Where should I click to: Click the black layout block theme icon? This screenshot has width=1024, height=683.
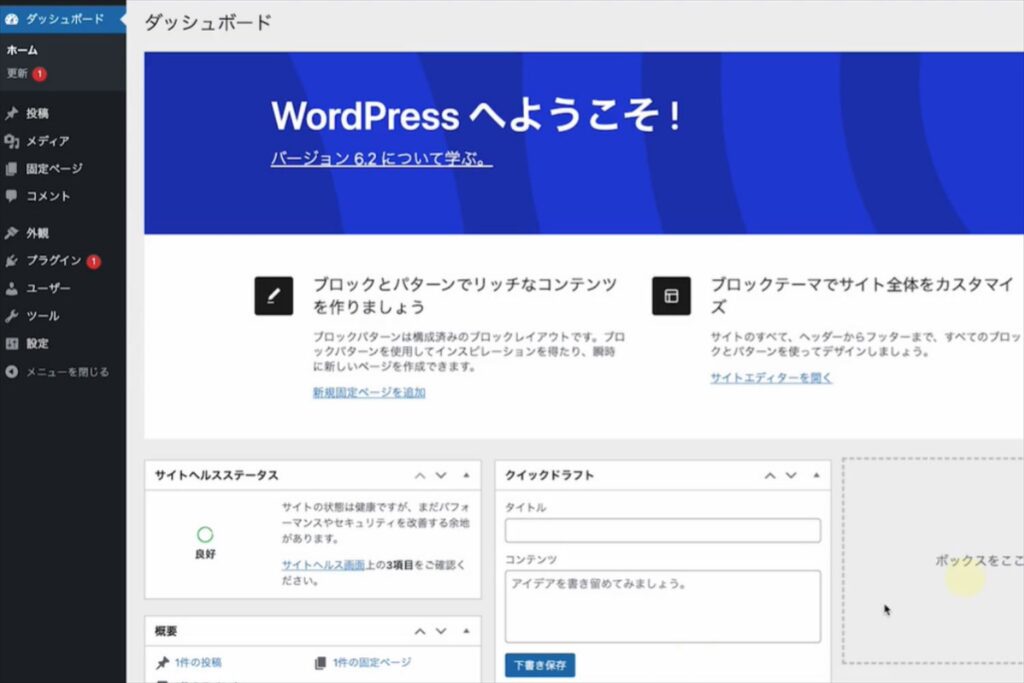[671, 296]
